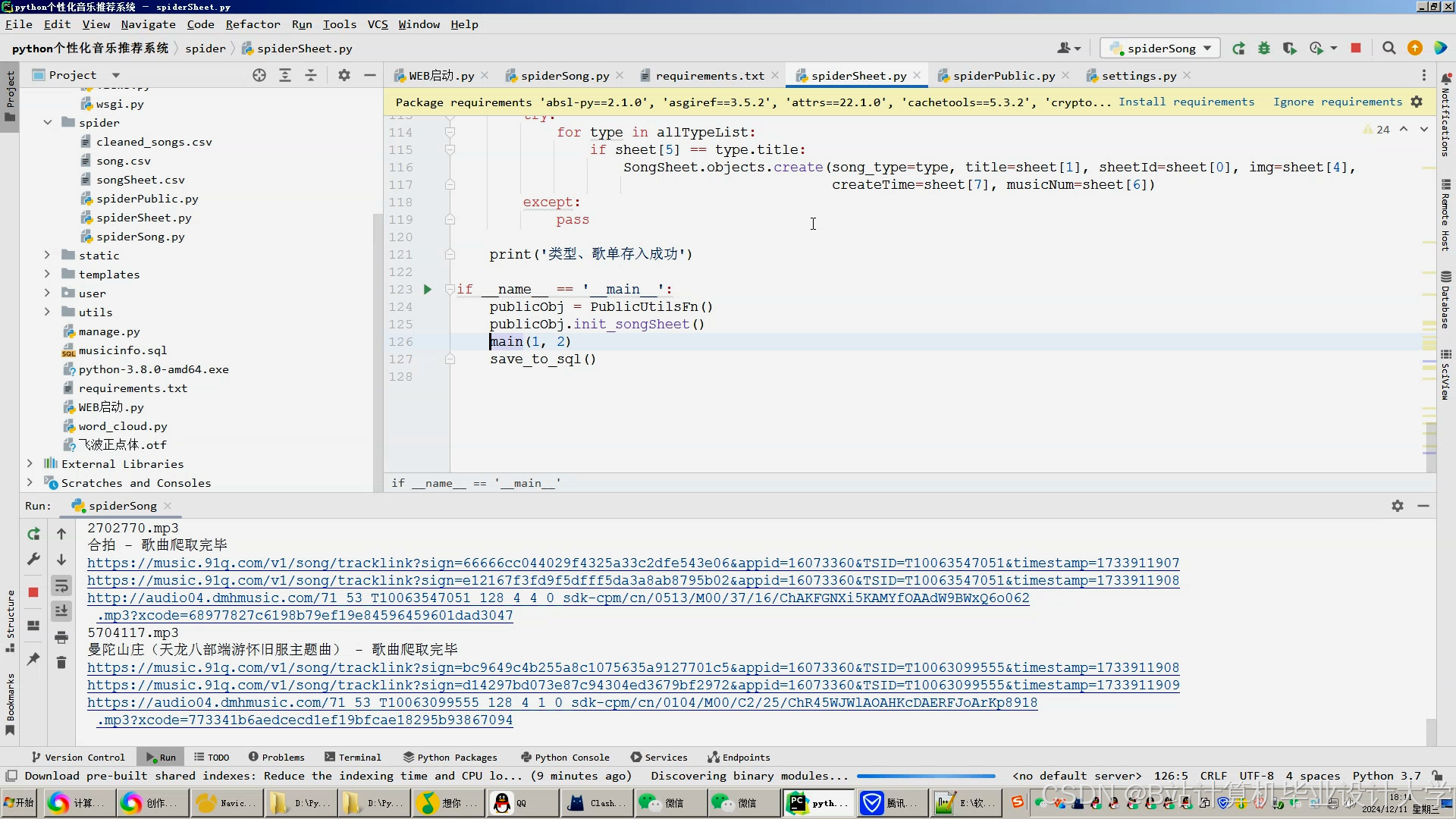Click the trash icon to clear output
This screenshot has width=1456, height=819.
[x=61, y=663]
